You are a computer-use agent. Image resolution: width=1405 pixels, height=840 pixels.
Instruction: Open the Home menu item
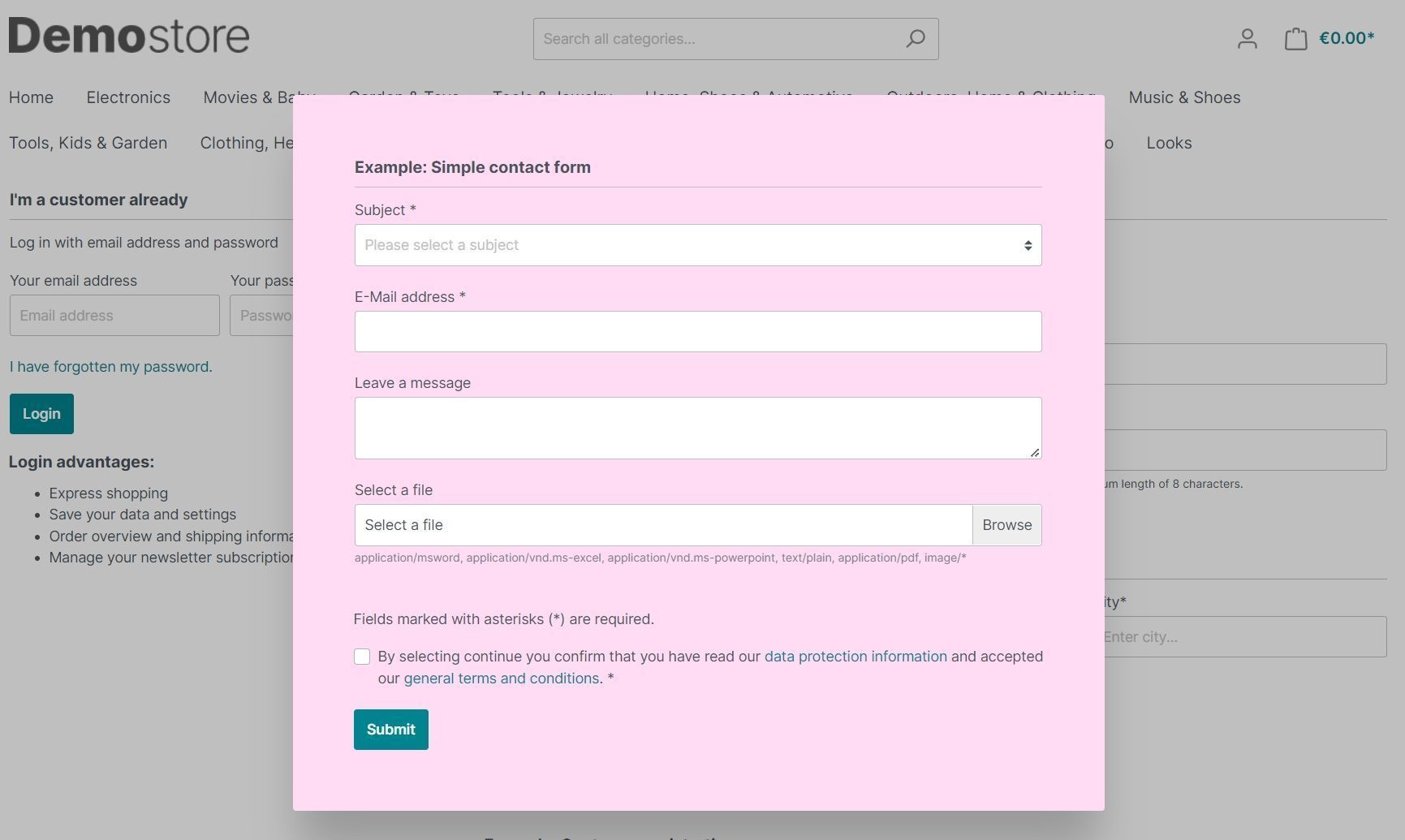click(31, 97)
